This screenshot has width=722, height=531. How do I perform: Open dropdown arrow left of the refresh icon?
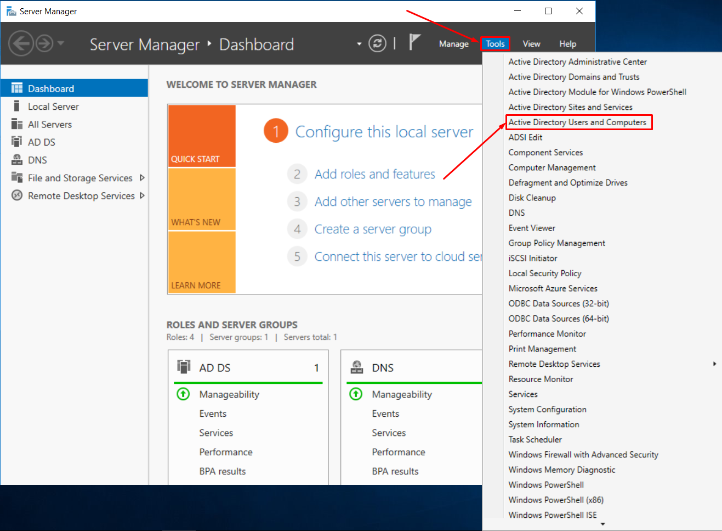359,44
